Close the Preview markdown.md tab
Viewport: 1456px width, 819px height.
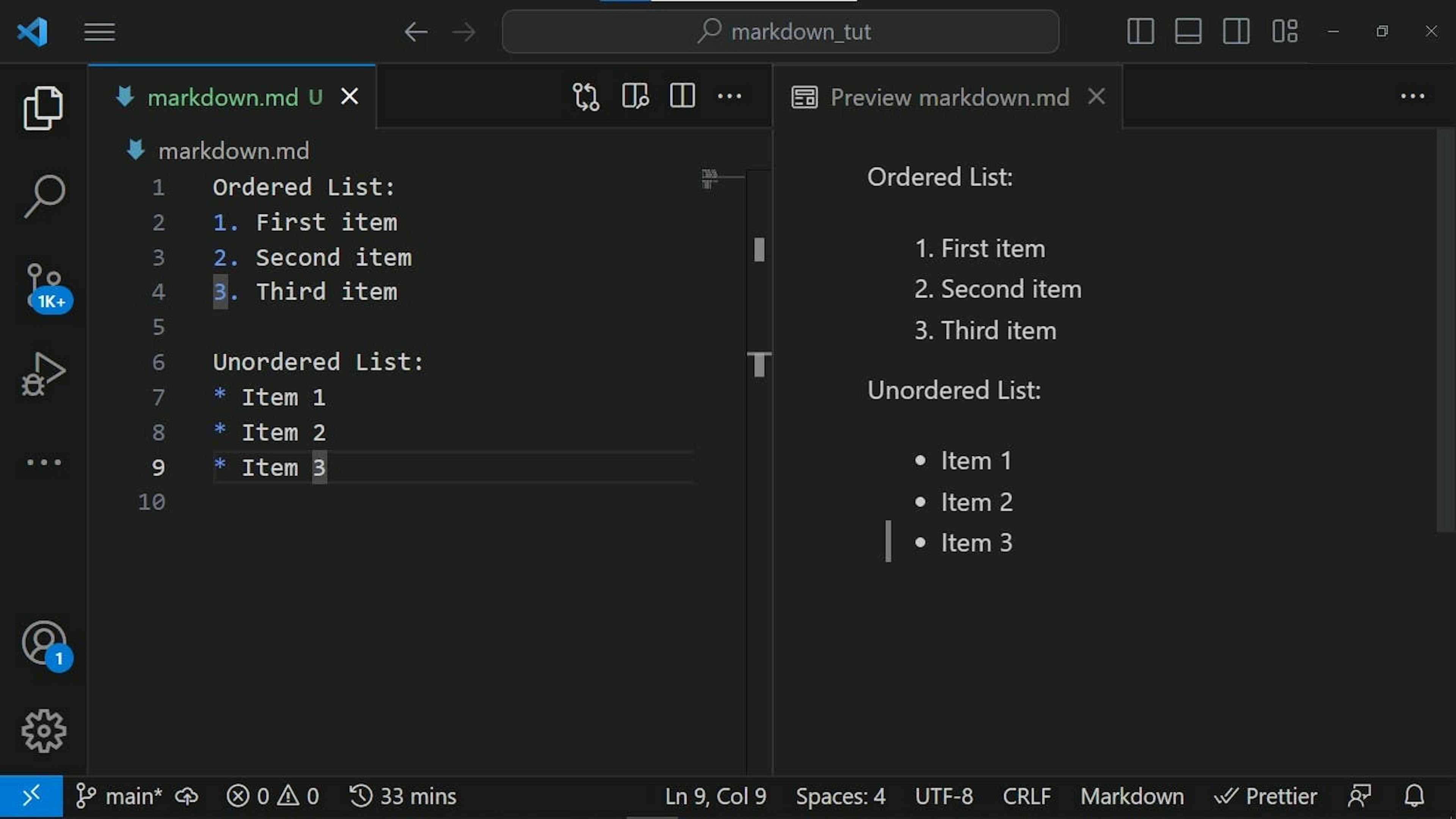point(1097,96)
